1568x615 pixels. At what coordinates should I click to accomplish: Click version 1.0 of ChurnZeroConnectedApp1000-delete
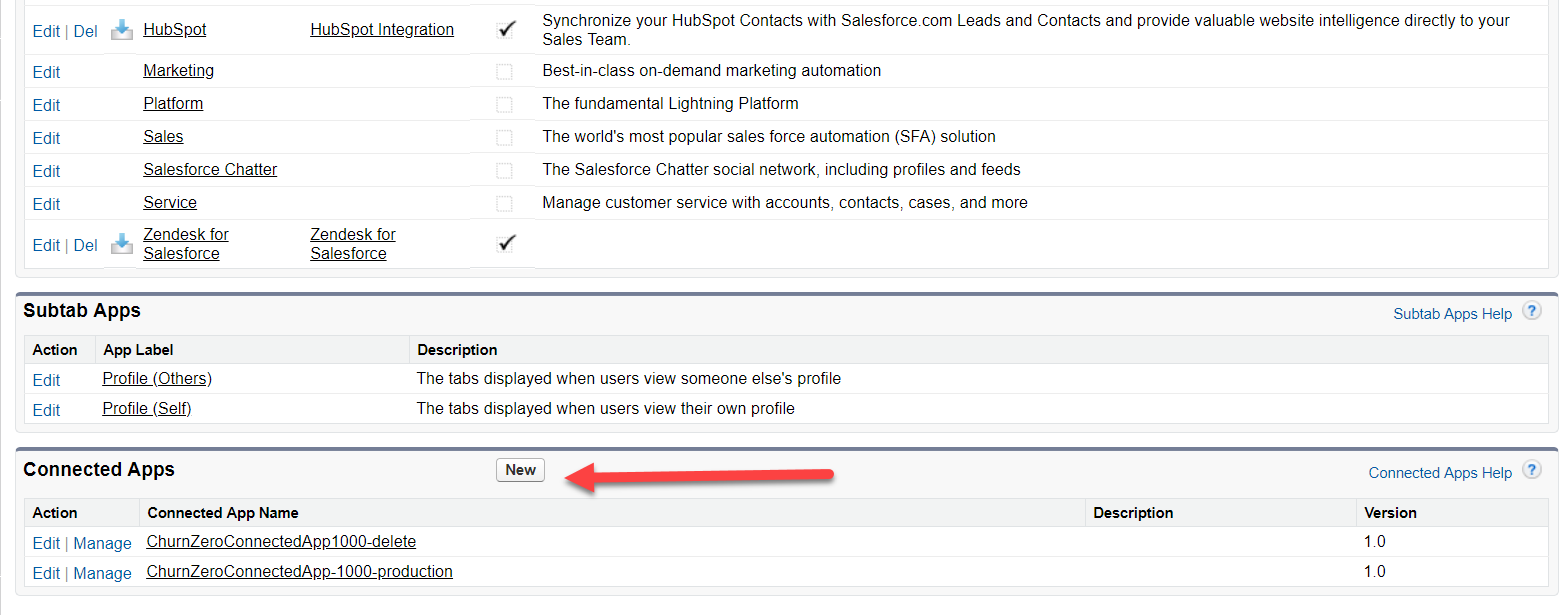1375,541
